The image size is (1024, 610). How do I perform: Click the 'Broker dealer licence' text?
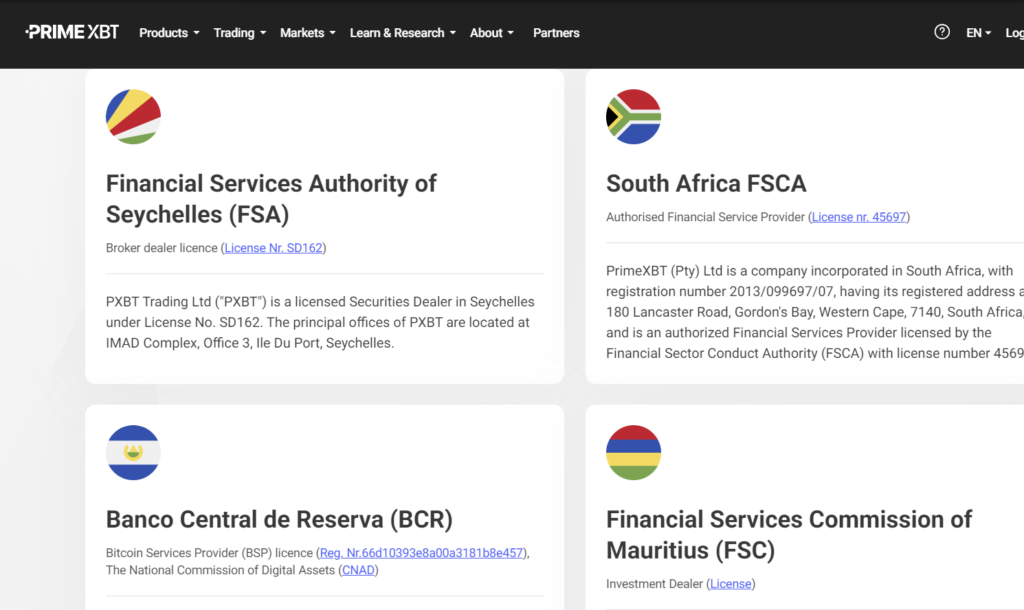click(163, 248)
